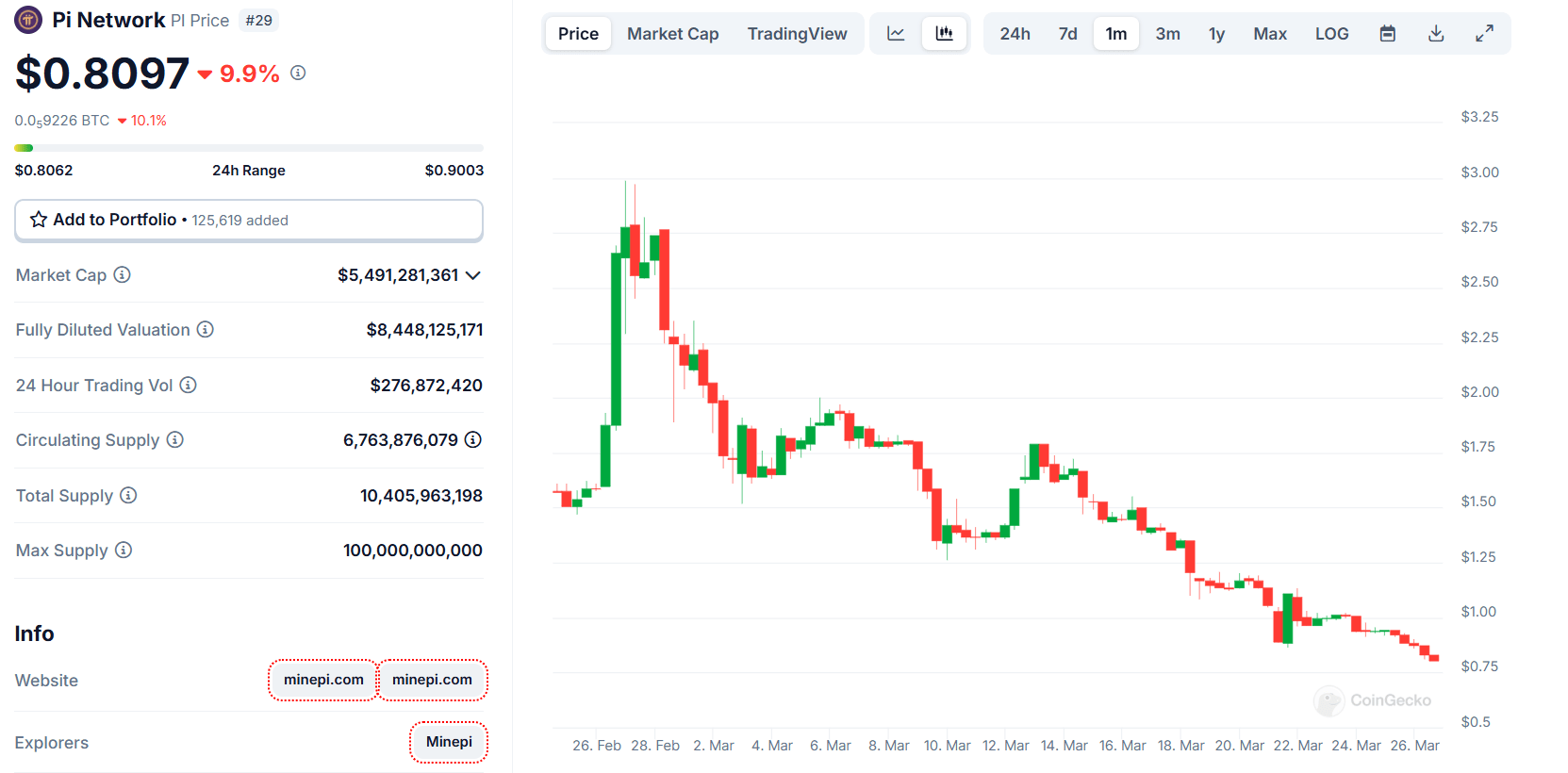Download the chart data
Viewport: 1568px width, 773px height.
coord(1436,34)
